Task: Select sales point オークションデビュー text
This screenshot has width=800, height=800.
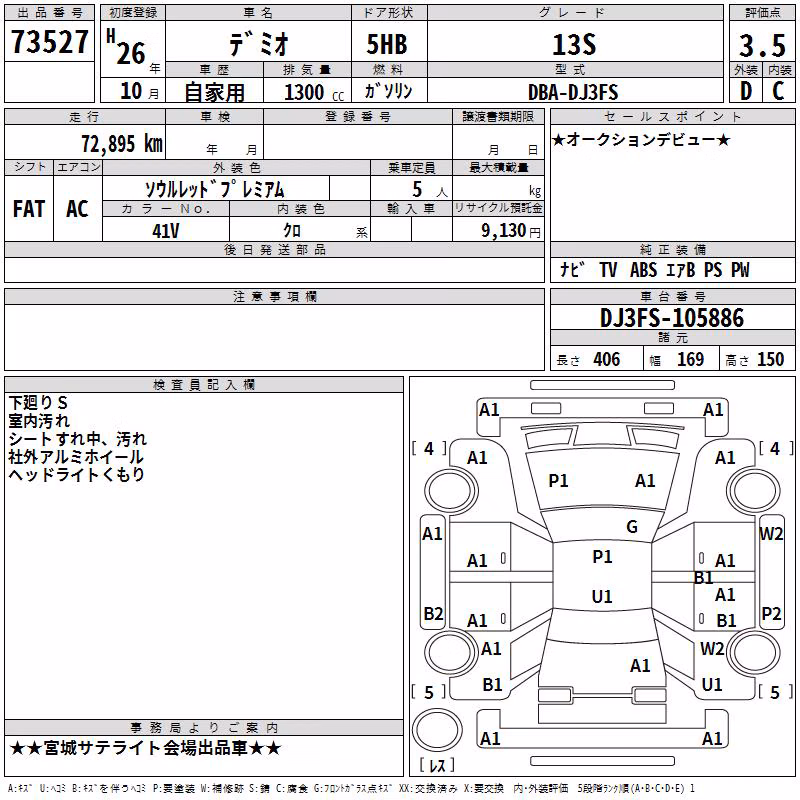Action: tap(641, 139)
